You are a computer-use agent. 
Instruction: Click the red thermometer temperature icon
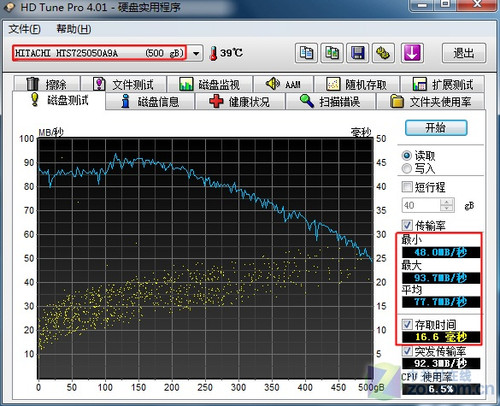click(213, 53)
